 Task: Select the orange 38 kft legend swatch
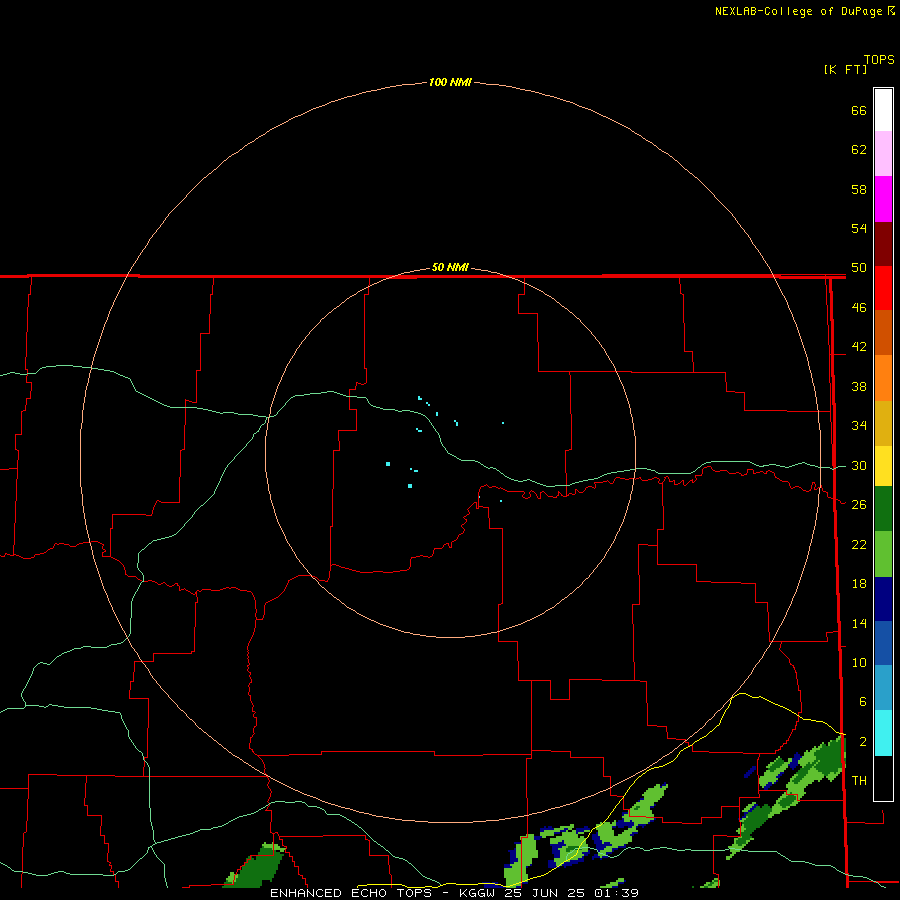883,378
